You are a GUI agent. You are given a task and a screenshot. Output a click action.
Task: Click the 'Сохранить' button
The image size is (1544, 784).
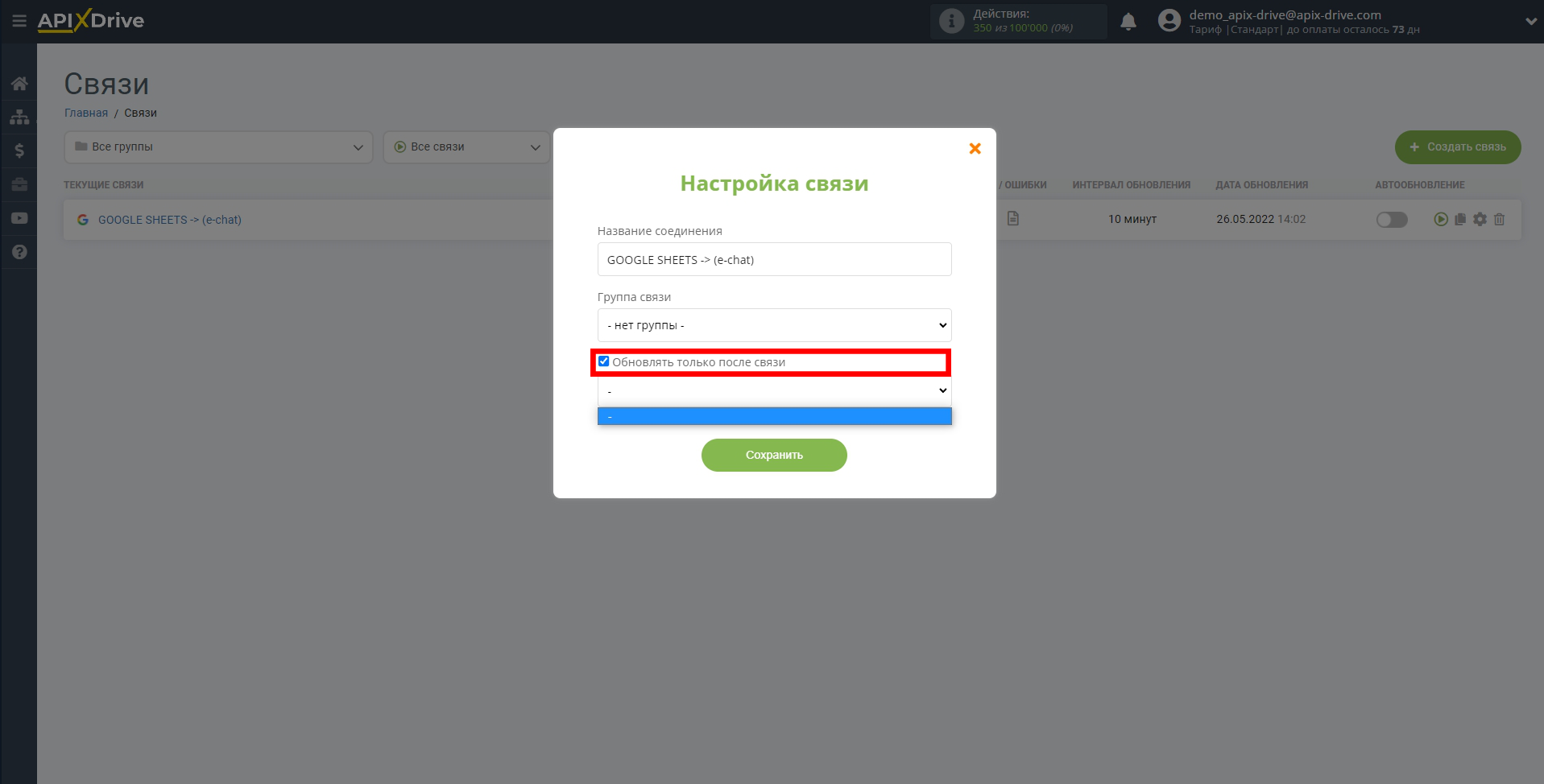coord(774,455)
